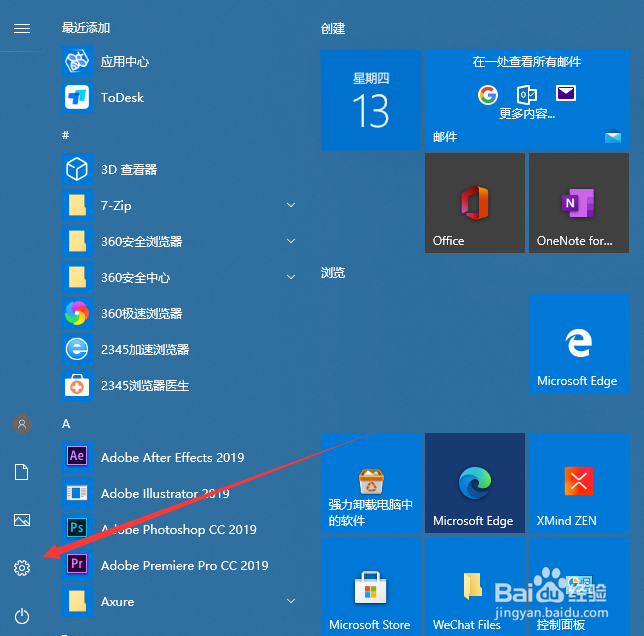Open 360安全中心 folder icon

coord(77,277)
